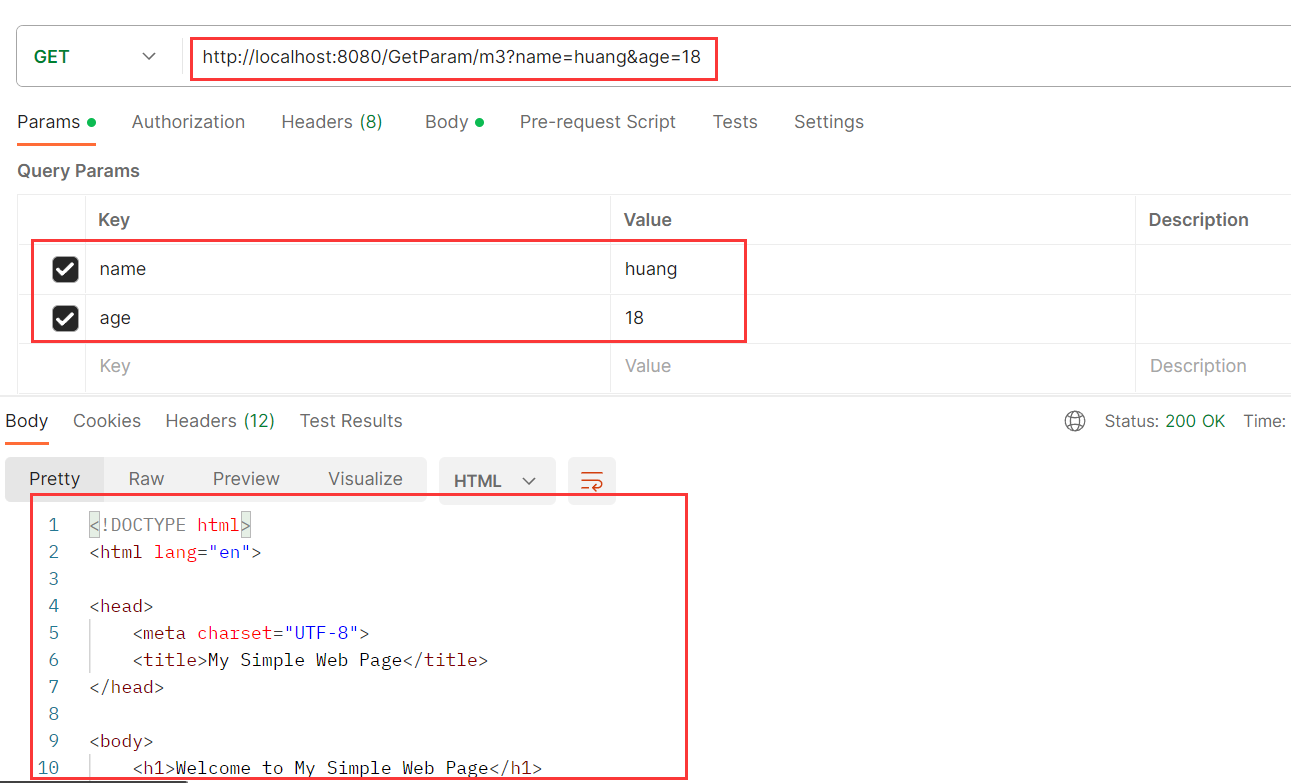Screen dimensions: 1291x783
Task: Click the Query Params heading
Action: (x=78, y=171)
